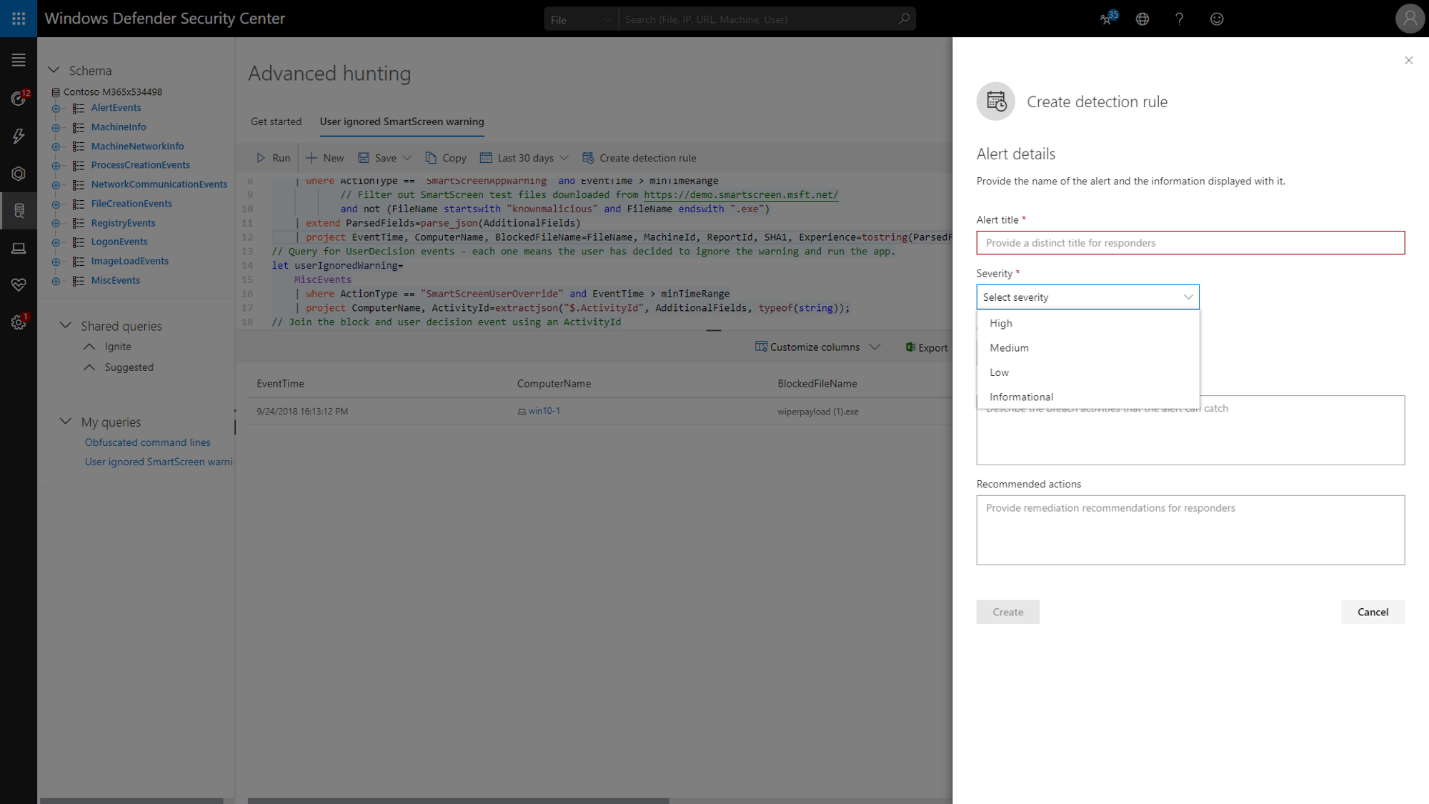Open Settings via the gear icon
Image resolution: width=1429 pixels, height=804 pixels.
[18, 322]
